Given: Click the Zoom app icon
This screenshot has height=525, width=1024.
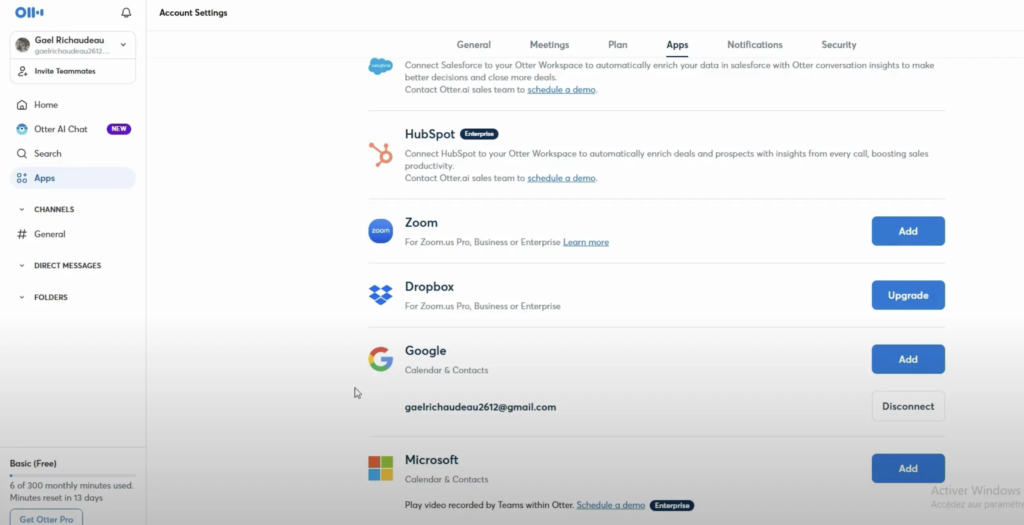Looking at the screenshot, I should pyautogui.click(x=381, y=231).
